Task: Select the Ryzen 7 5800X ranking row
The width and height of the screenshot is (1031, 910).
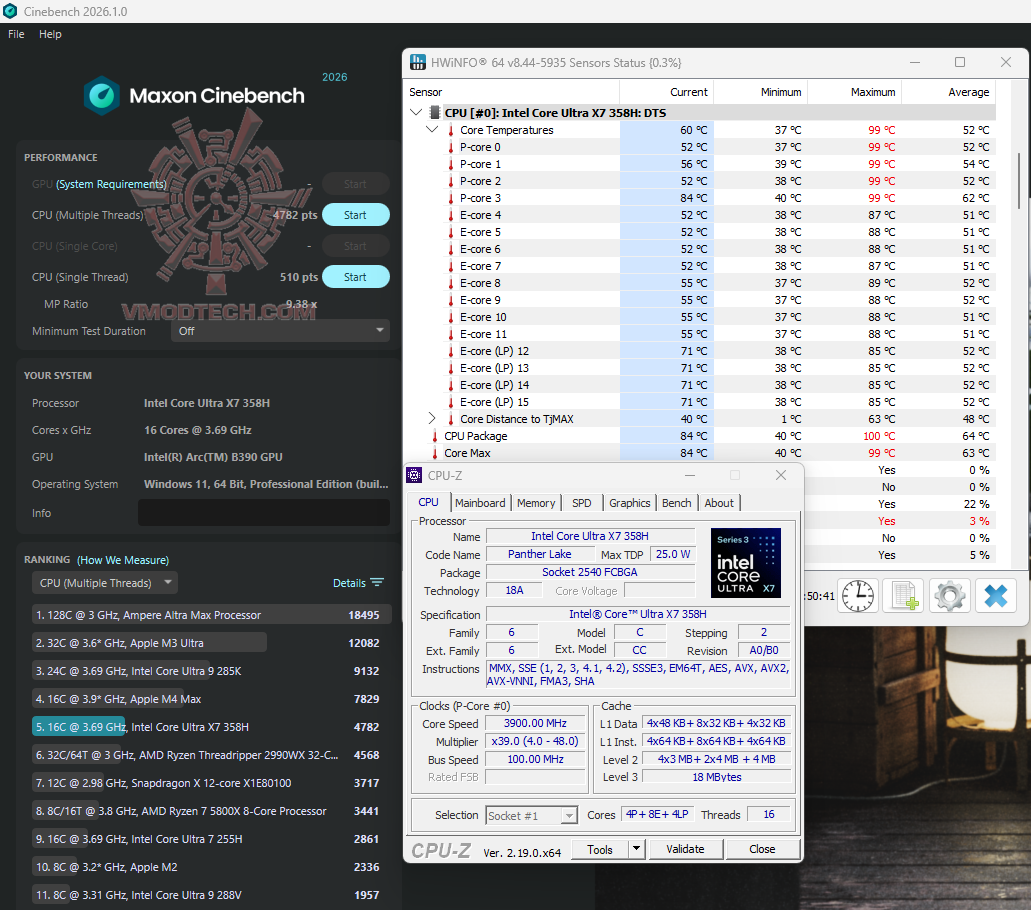Action: 211,811
